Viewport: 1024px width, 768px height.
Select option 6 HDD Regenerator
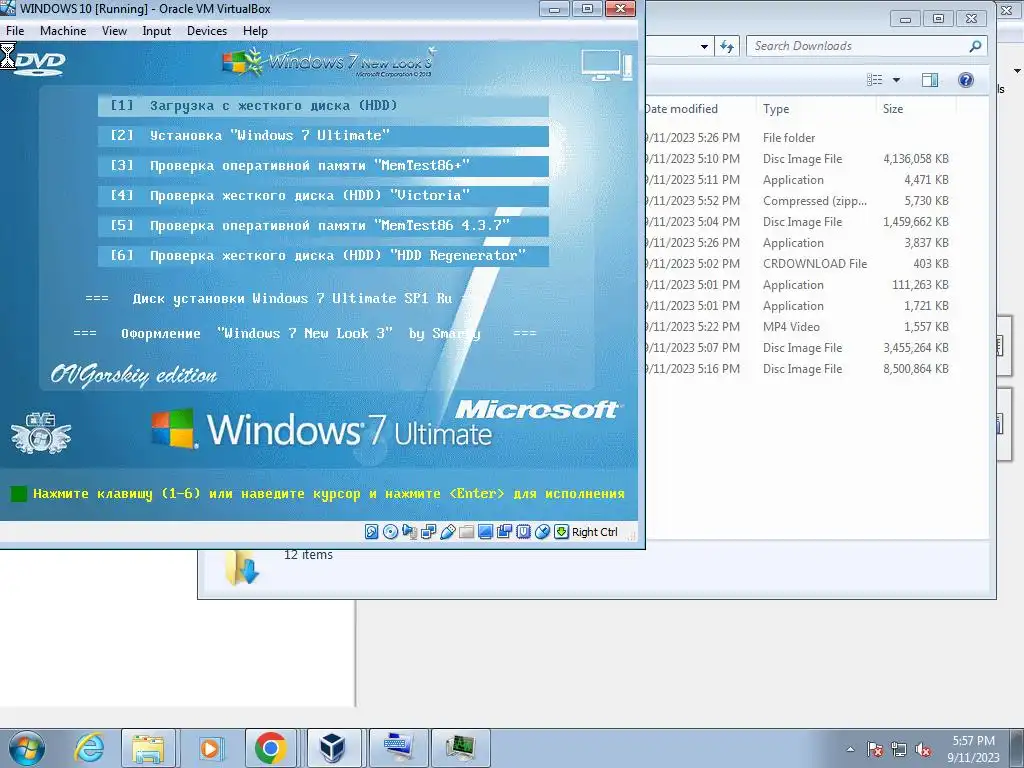(x=323, y=256)
